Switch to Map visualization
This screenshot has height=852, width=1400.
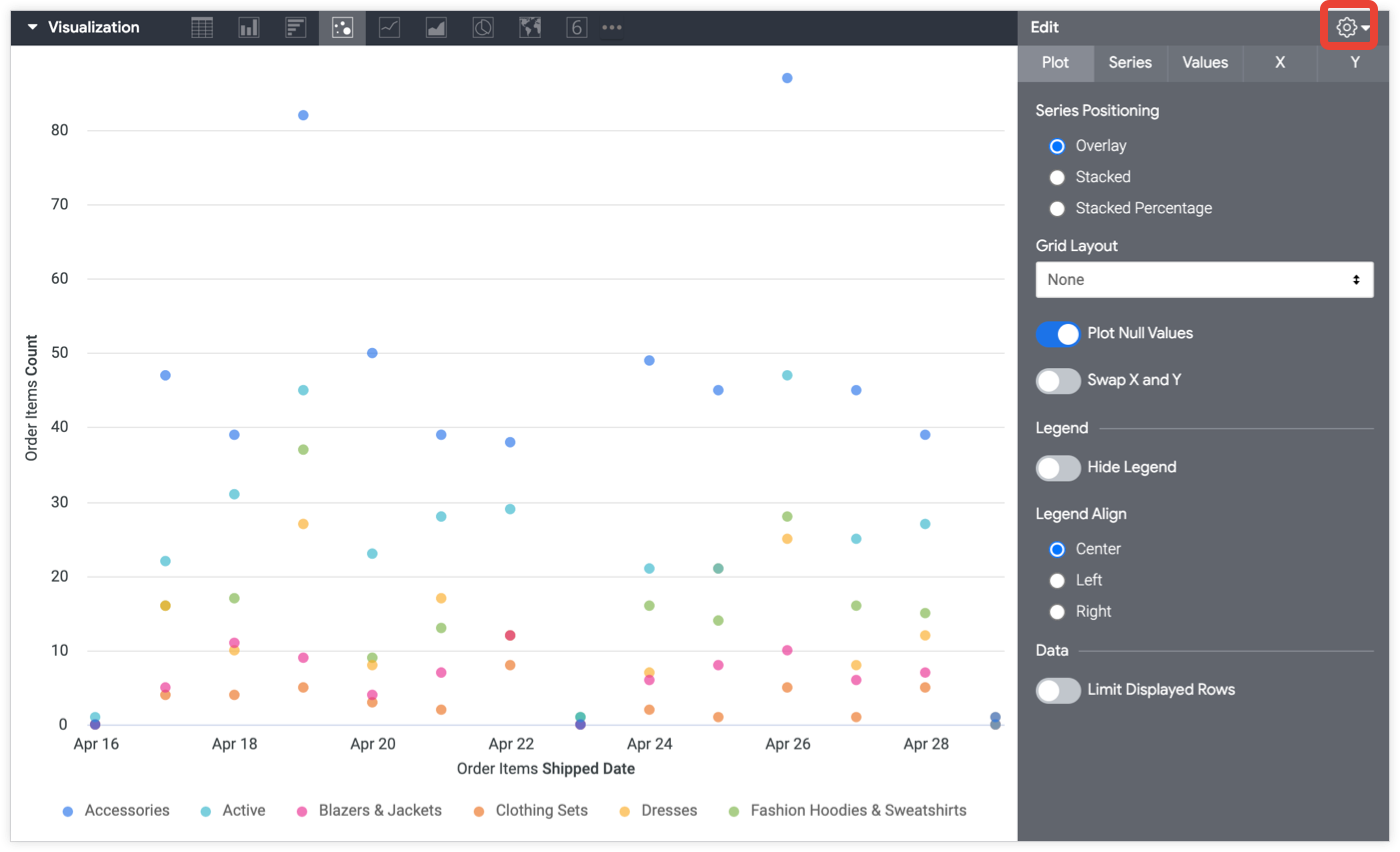pos(530,28)
